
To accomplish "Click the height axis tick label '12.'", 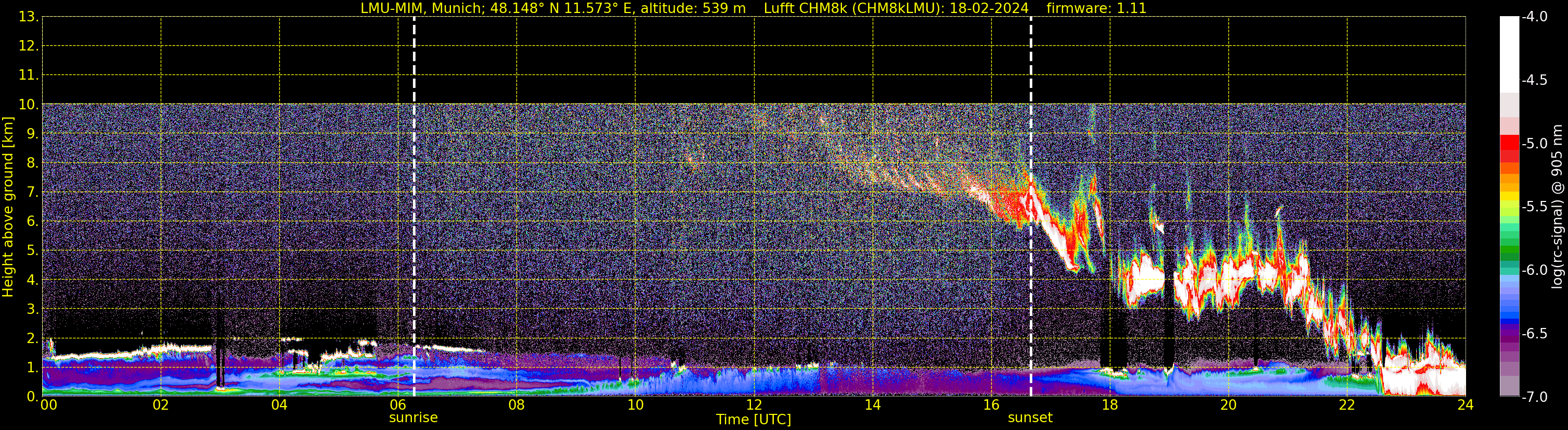I will coord(29,46).
